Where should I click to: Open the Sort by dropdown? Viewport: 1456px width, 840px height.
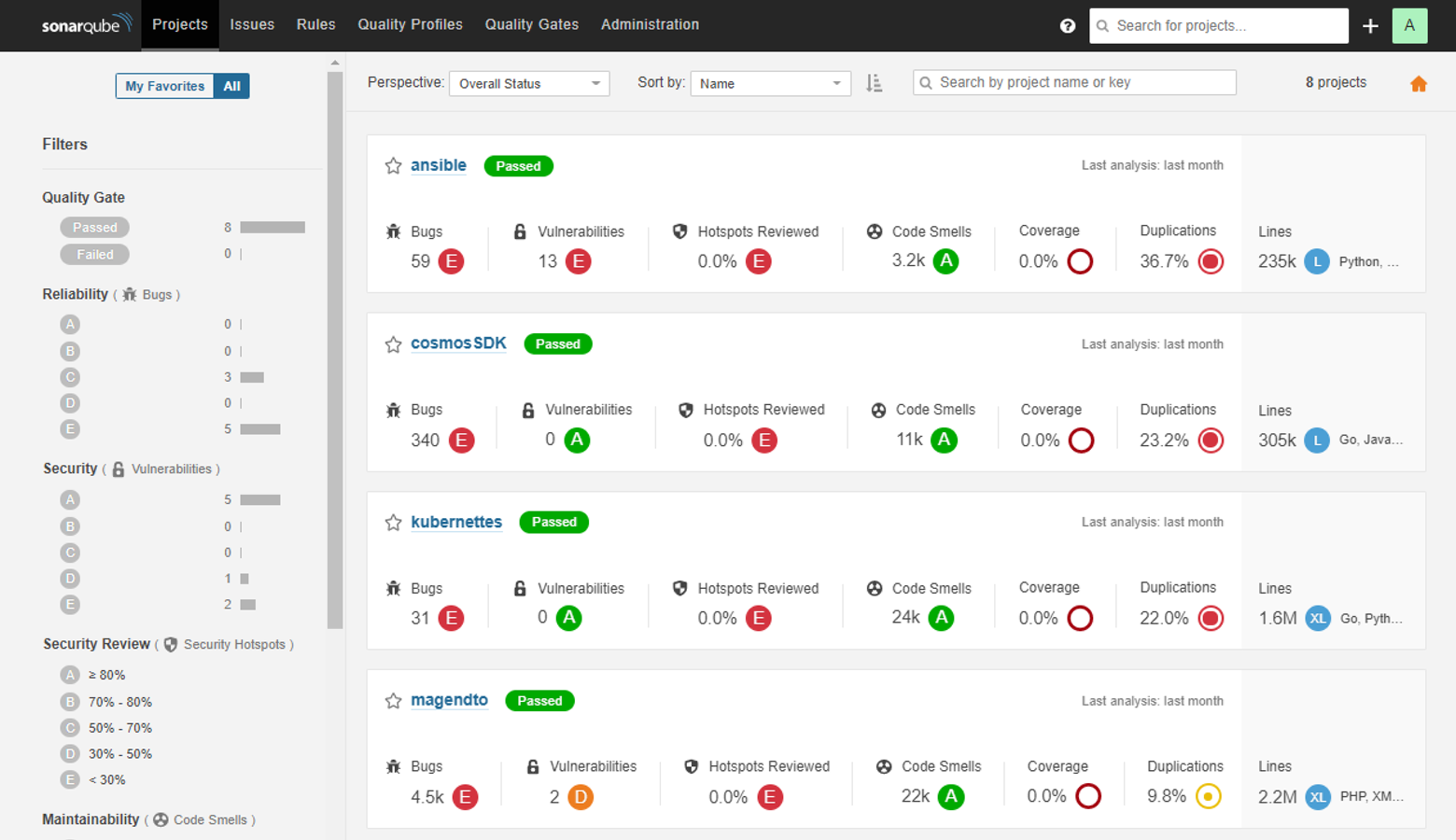(x=769, y=83)
